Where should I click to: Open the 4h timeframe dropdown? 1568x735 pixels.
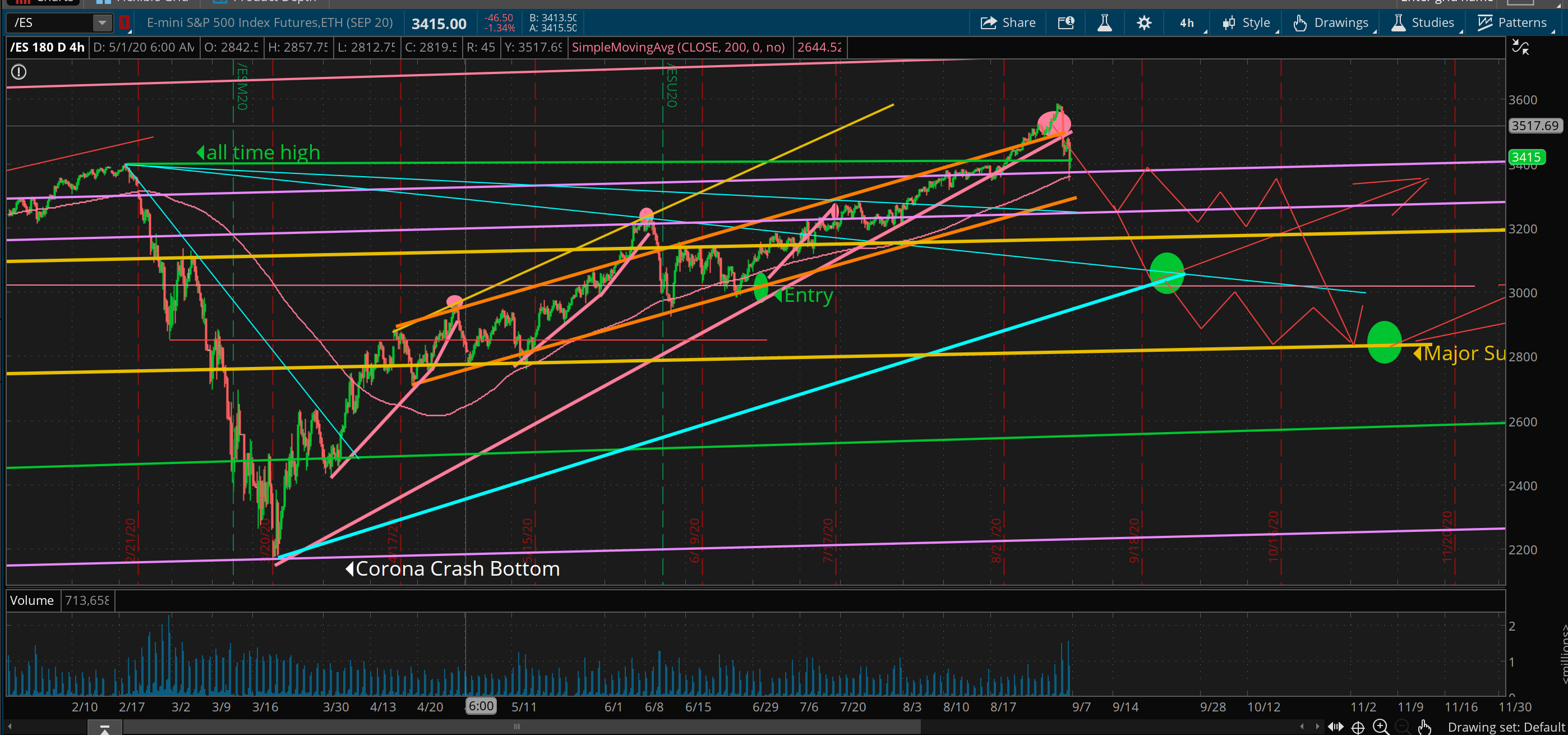point(1188,22)
